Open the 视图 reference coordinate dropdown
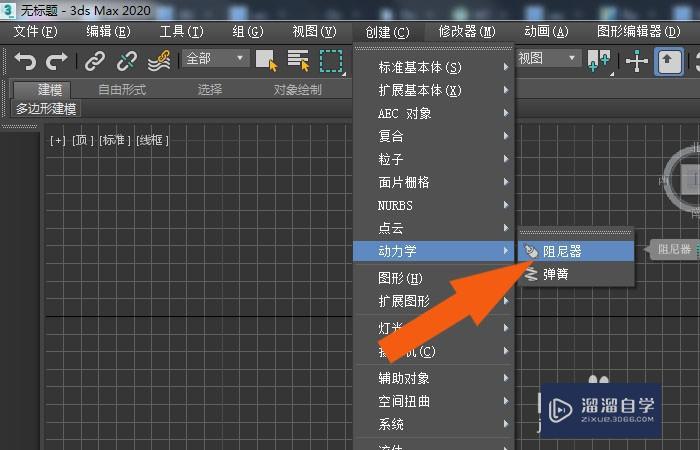 [548, 58]
